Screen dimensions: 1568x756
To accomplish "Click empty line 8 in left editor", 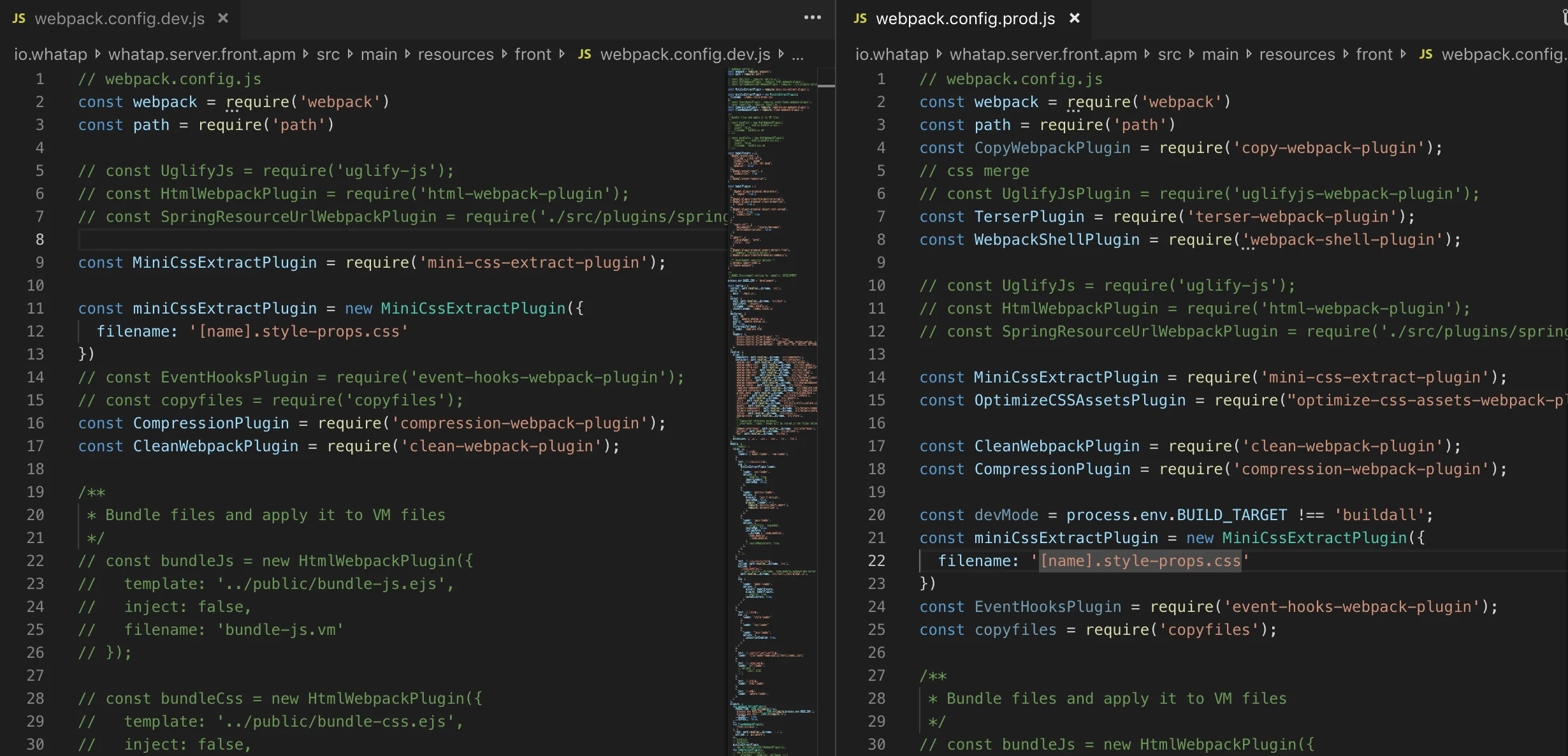I will pyautogui.click(x=402, y=239).
